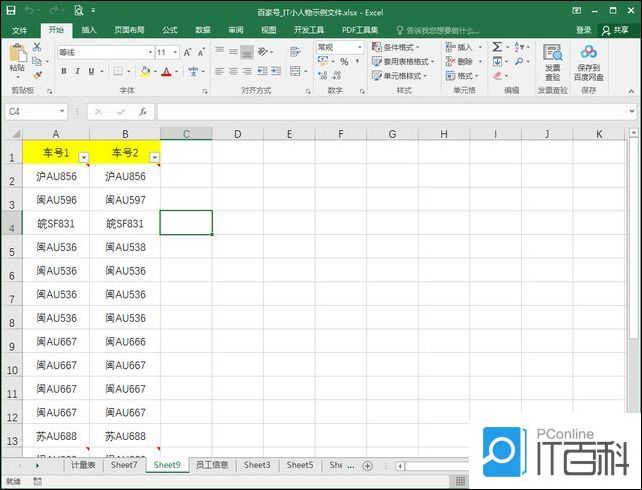The width and height of the screenshot is (642, 490).
Task: Click the Merge and Center icon
Action: 295,72
